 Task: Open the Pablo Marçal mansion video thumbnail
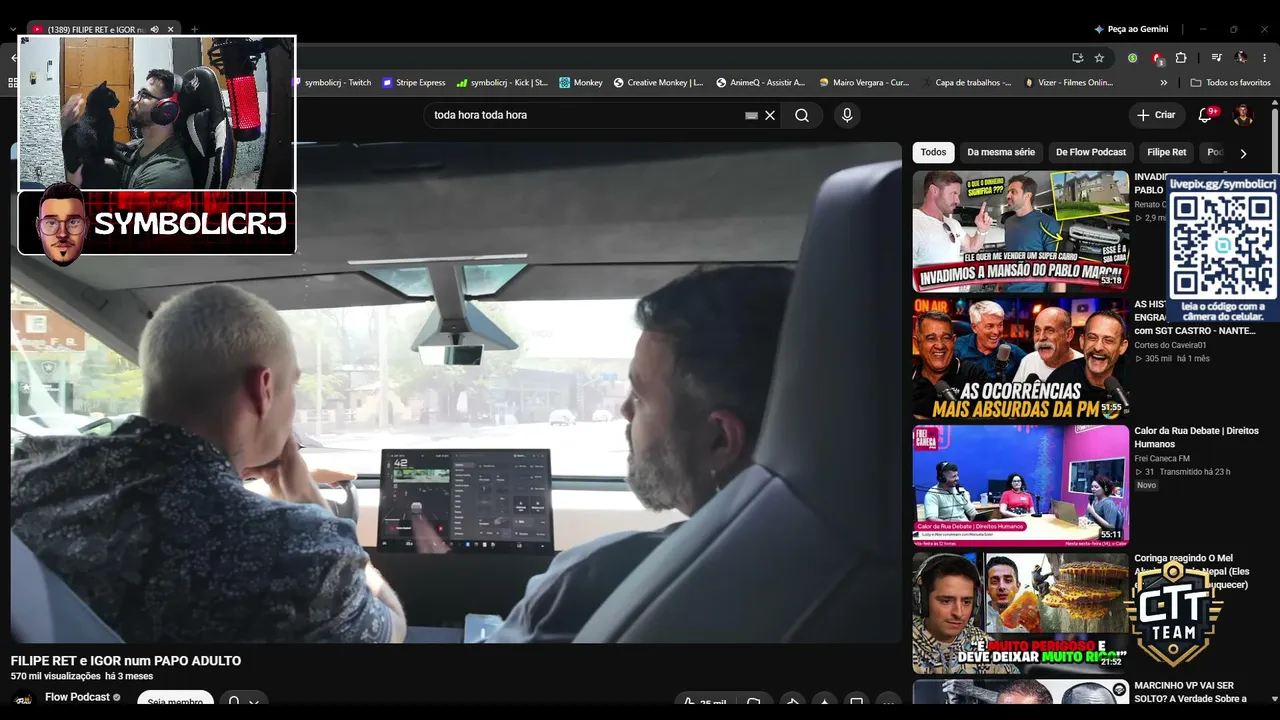[1020, 231]
